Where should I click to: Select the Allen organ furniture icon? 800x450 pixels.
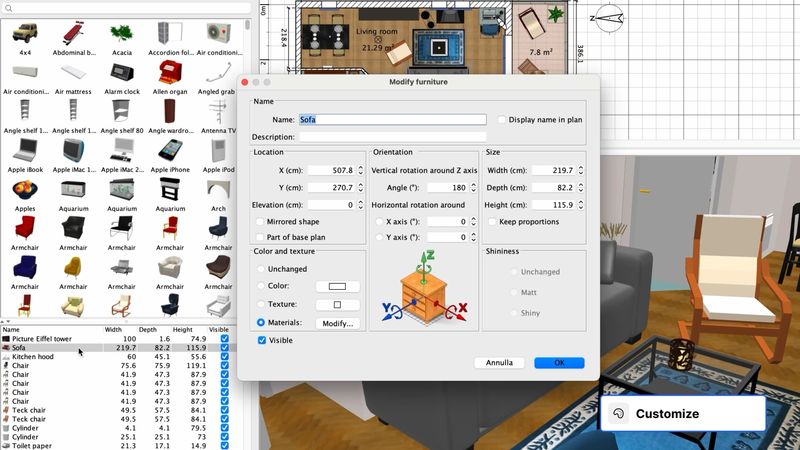coord(170,72)
